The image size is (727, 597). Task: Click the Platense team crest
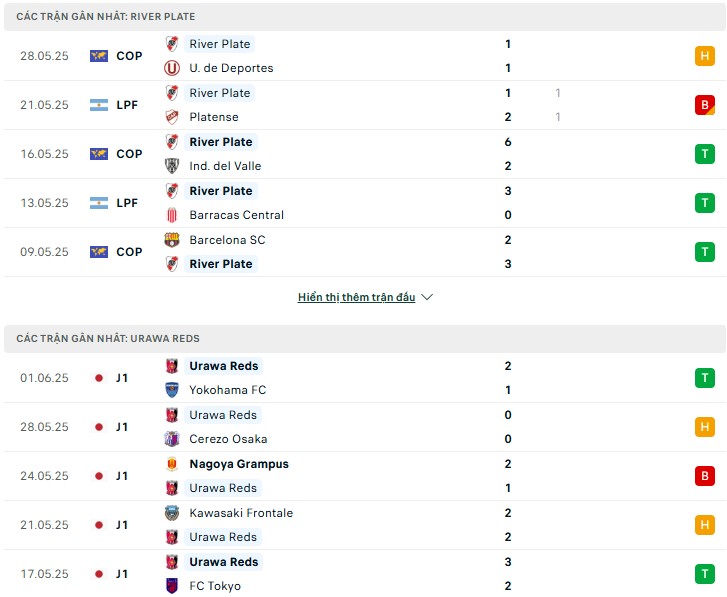pyautogui.click(x=172, y=117)
